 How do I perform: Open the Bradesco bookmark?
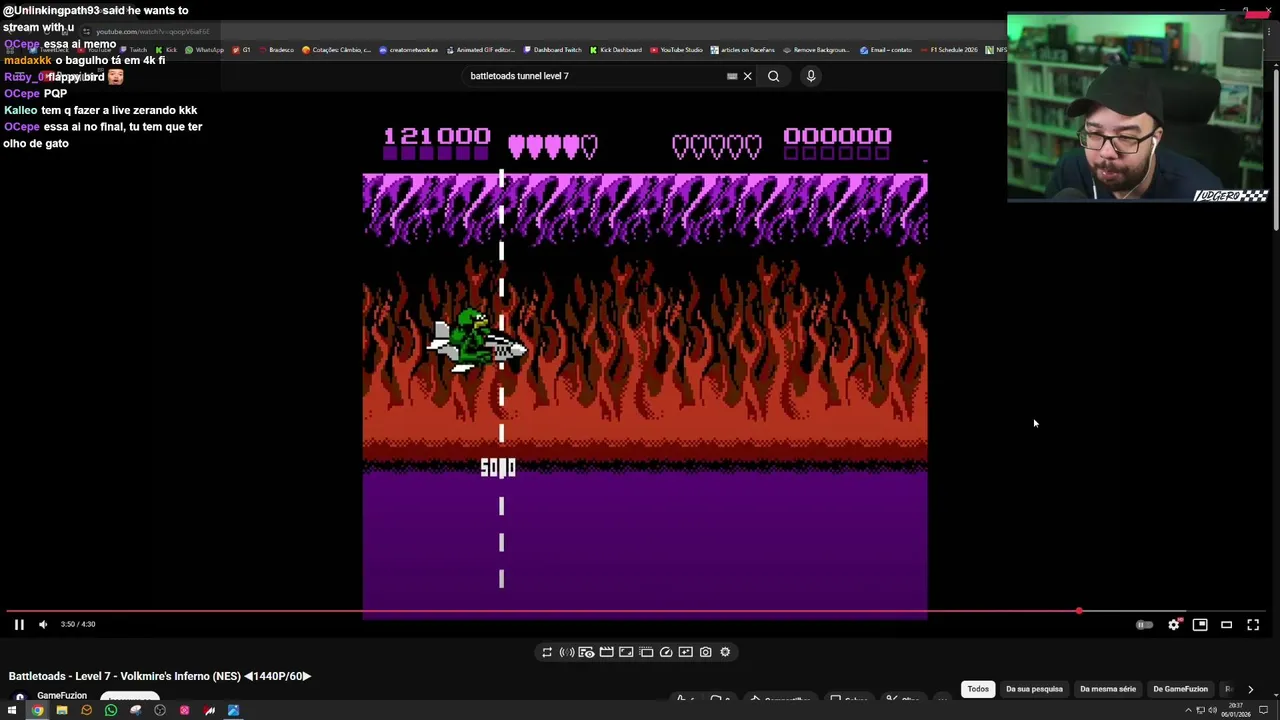click(x=276, y=50)
